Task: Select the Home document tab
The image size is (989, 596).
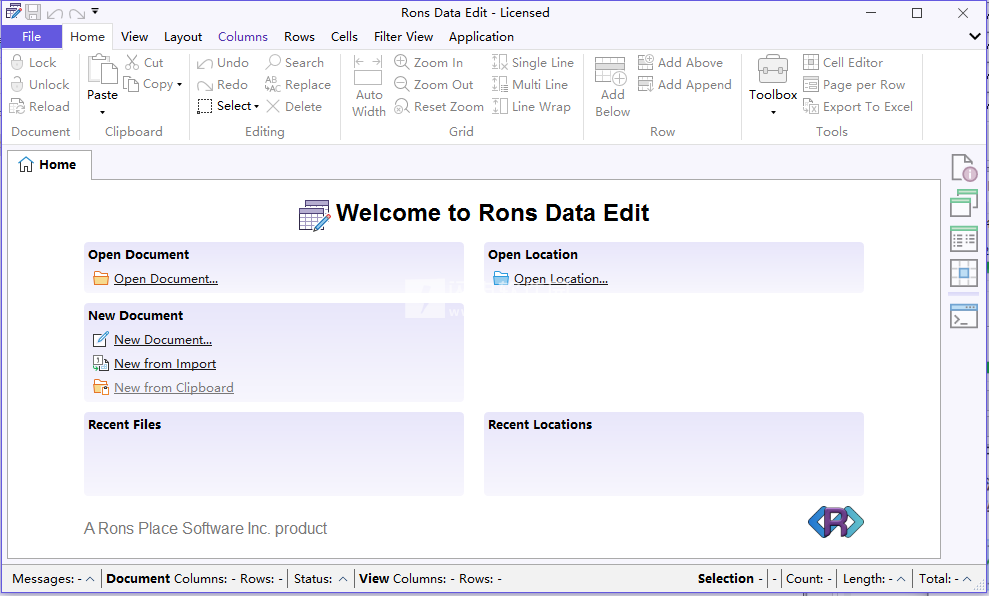Action: click(49, 165)
